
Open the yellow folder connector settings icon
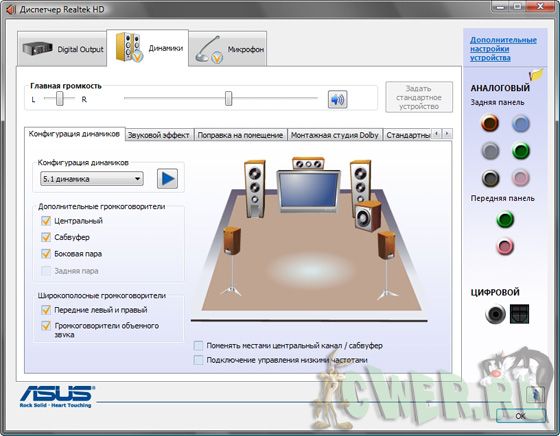pyautogui.click(x=536, y=74)
